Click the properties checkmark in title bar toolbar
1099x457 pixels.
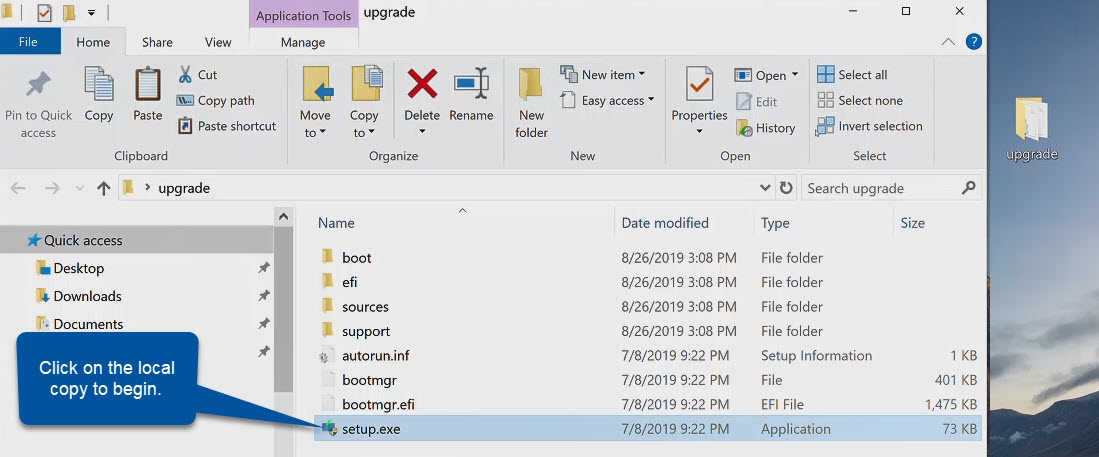point(43,13)
